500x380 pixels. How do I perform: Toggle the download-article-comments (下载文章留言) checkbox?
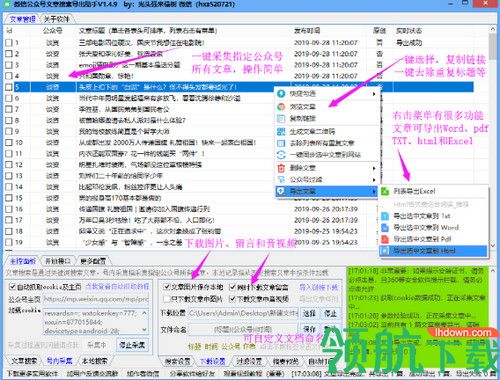click(232, 287)
